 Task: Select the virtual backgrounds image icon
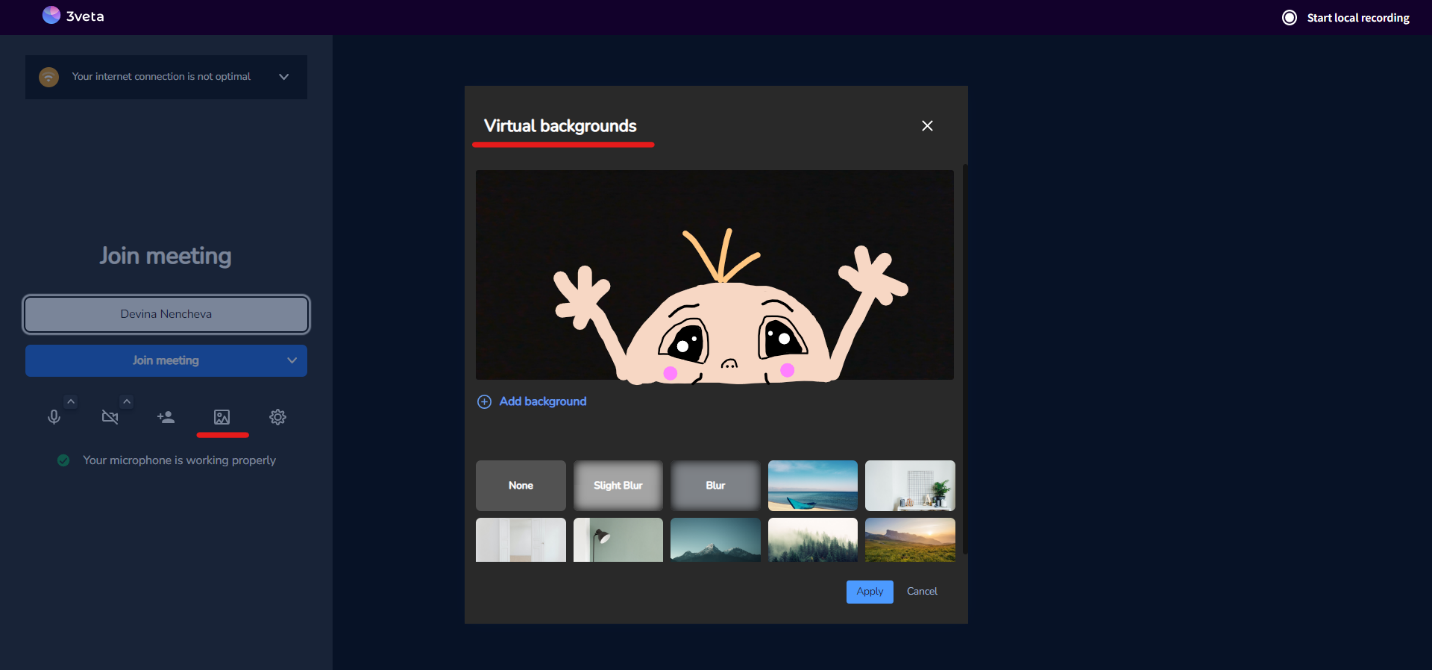click(221, 417)
